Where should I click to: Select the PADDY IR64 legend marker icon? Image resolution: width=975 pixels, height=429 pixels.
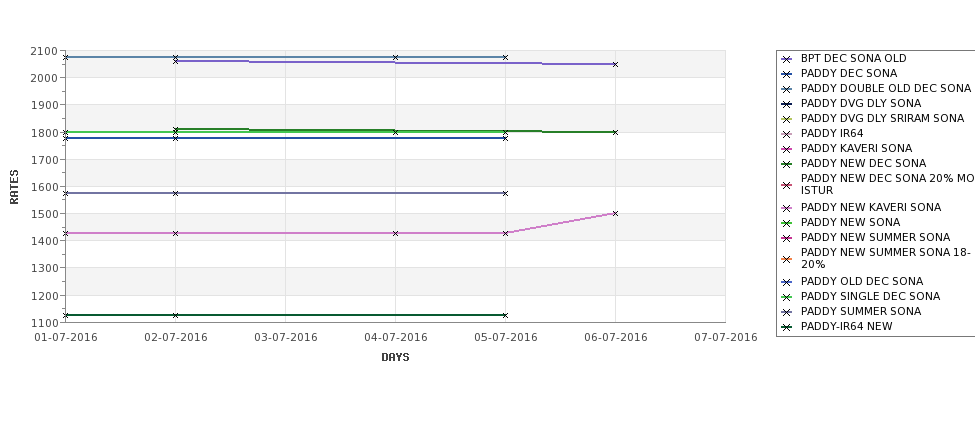787,134
